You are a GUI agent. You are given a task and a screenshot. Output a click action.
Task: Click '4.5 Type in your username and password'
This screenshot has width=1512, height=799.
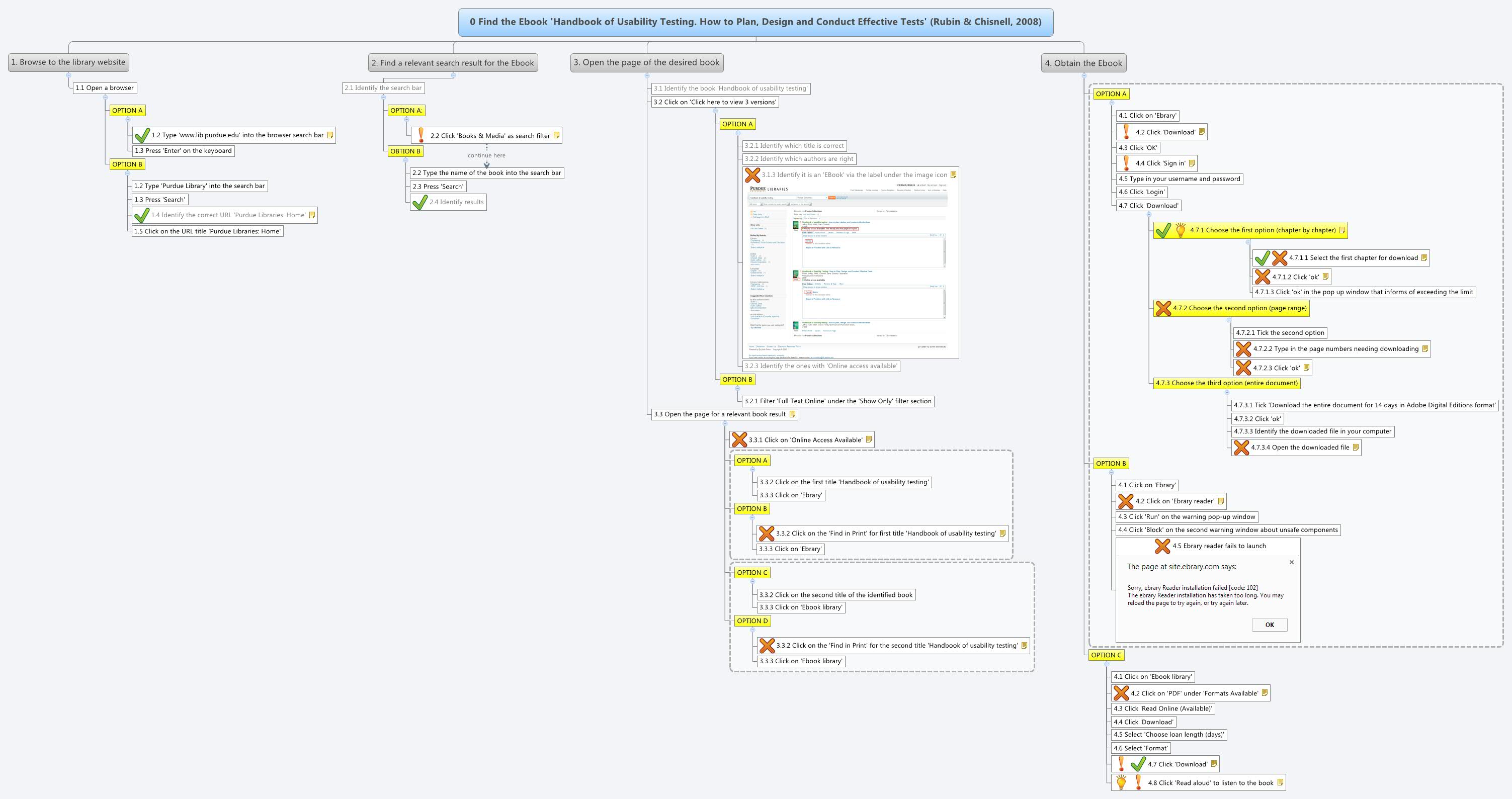click(x=1180, y=179)
